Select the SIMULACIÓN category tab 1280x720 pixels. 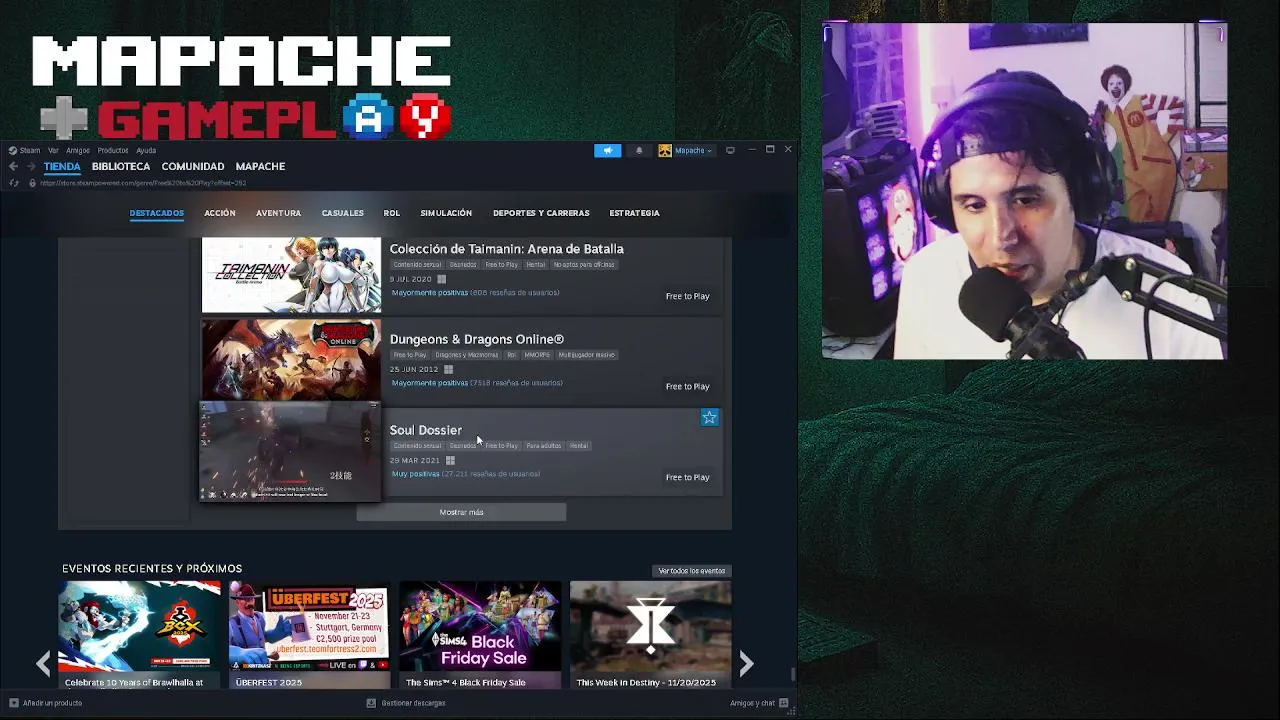pos(446,213)
